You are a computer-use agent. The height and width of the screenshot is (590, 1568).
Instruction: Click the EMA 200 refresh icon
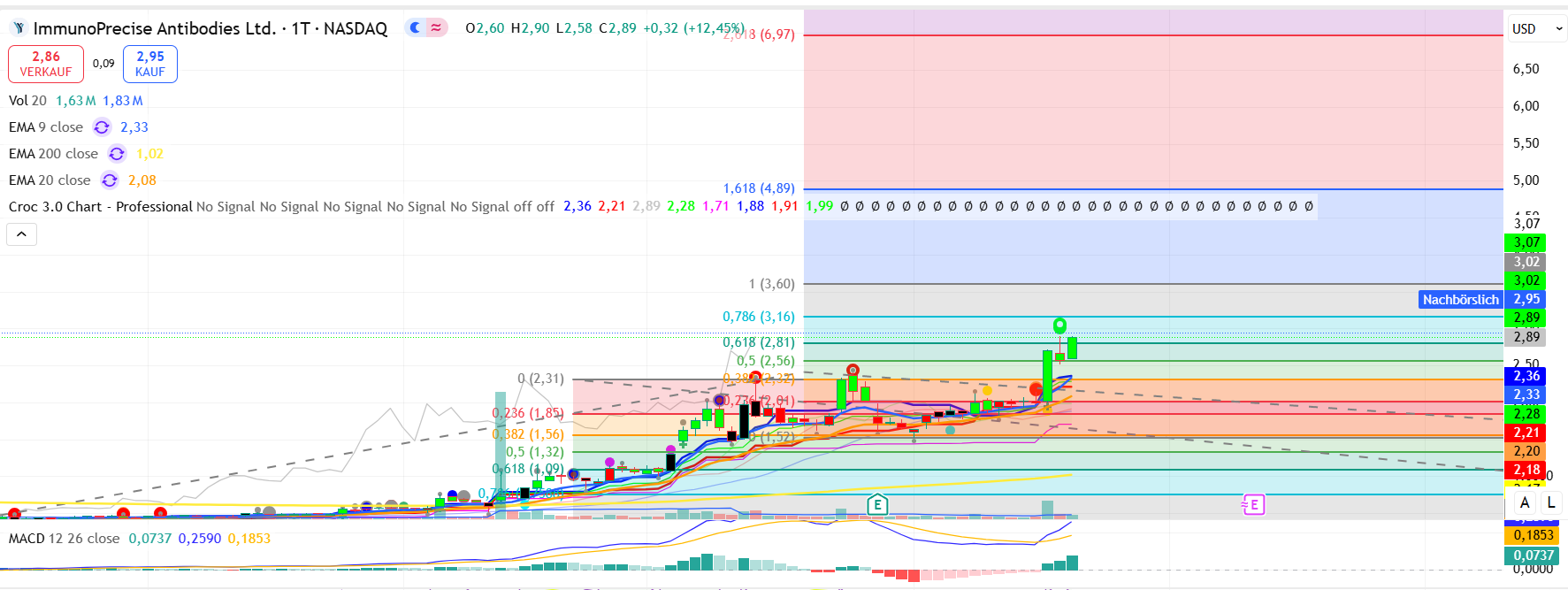tap(117, 154)
